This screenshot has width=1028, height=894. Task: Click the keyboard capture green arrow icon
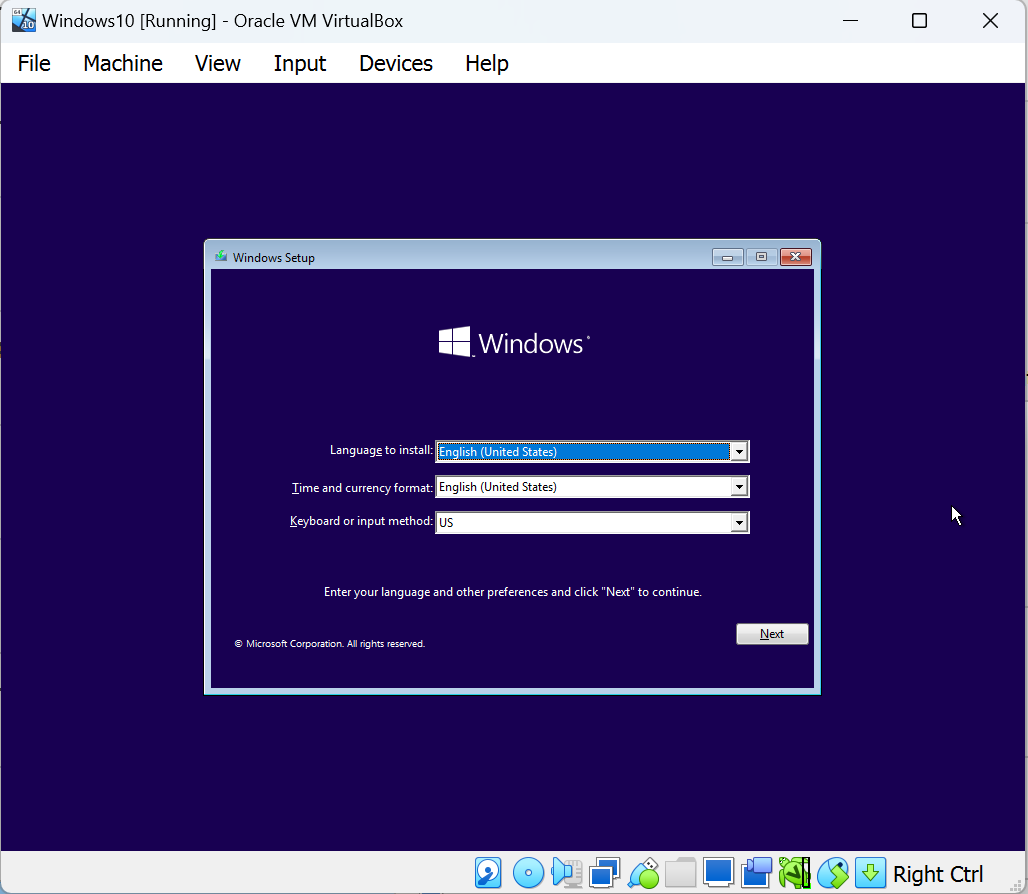point(870,873)
